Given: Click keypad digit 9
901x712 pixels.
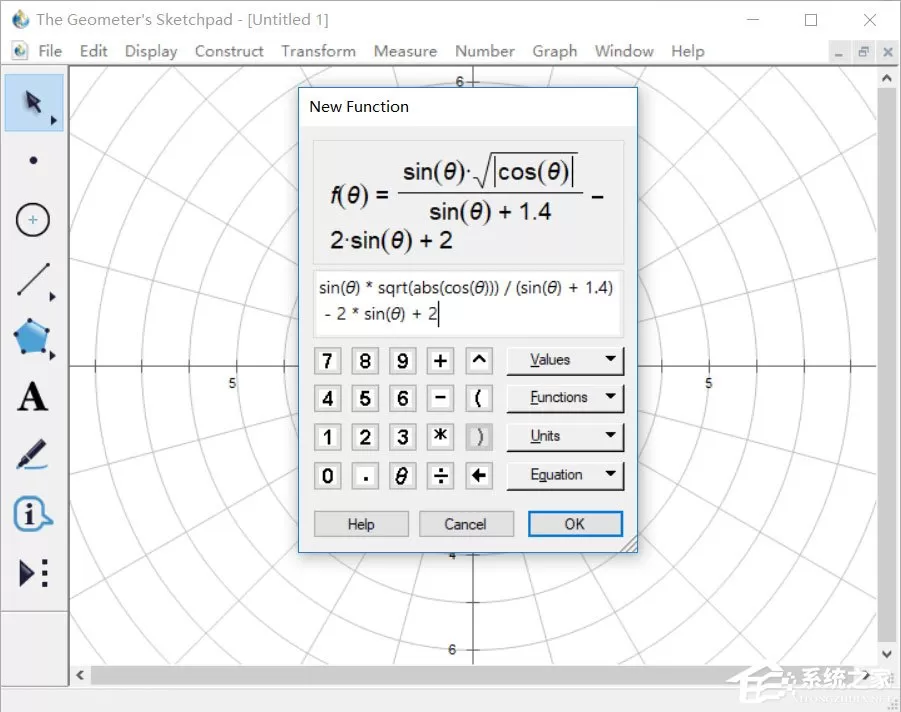Looking at the screenshot, I should (402, 361).
